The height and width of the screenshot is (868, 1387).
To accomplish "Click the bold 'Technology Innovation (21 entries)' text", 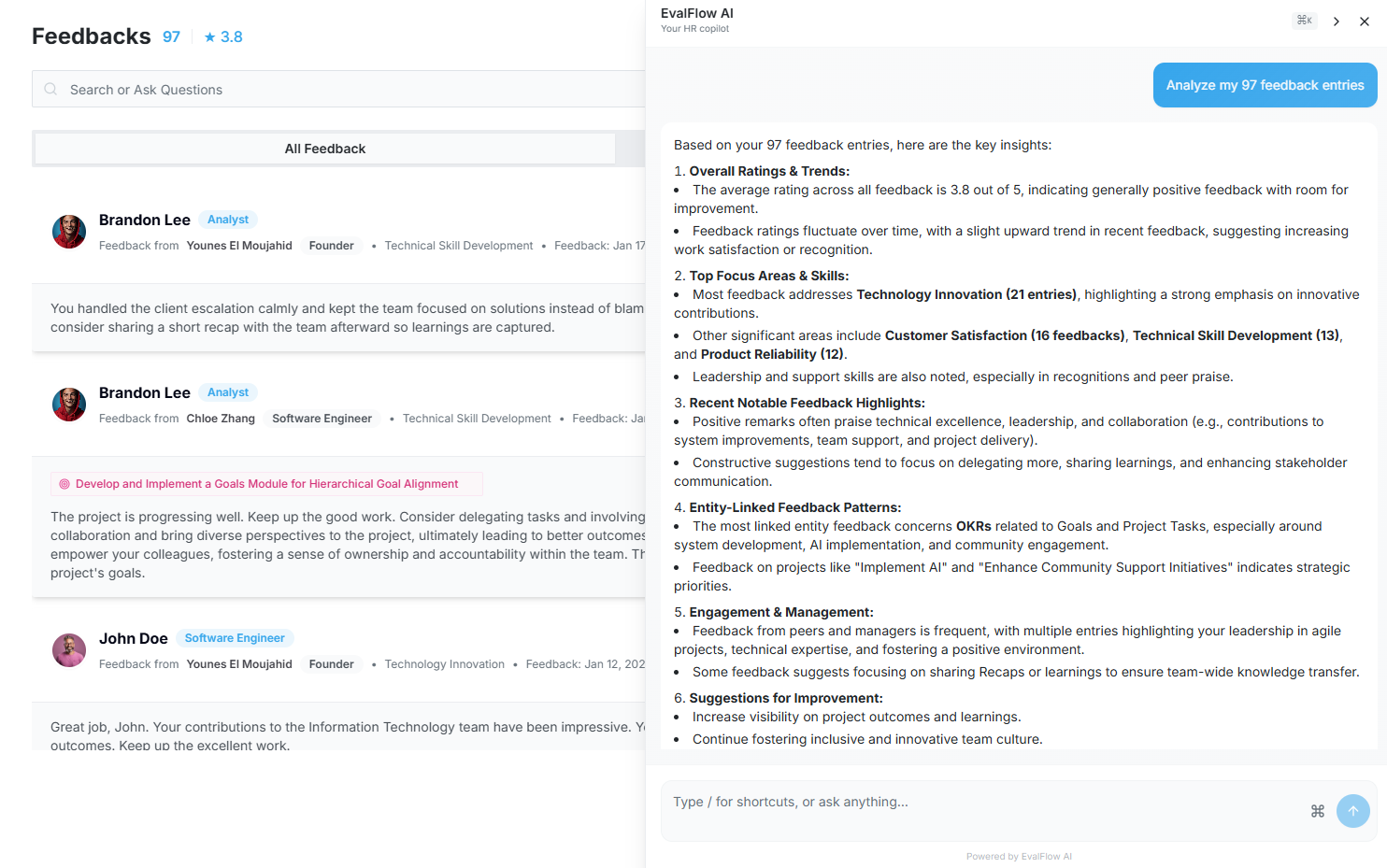I will (x=966, y=294).
